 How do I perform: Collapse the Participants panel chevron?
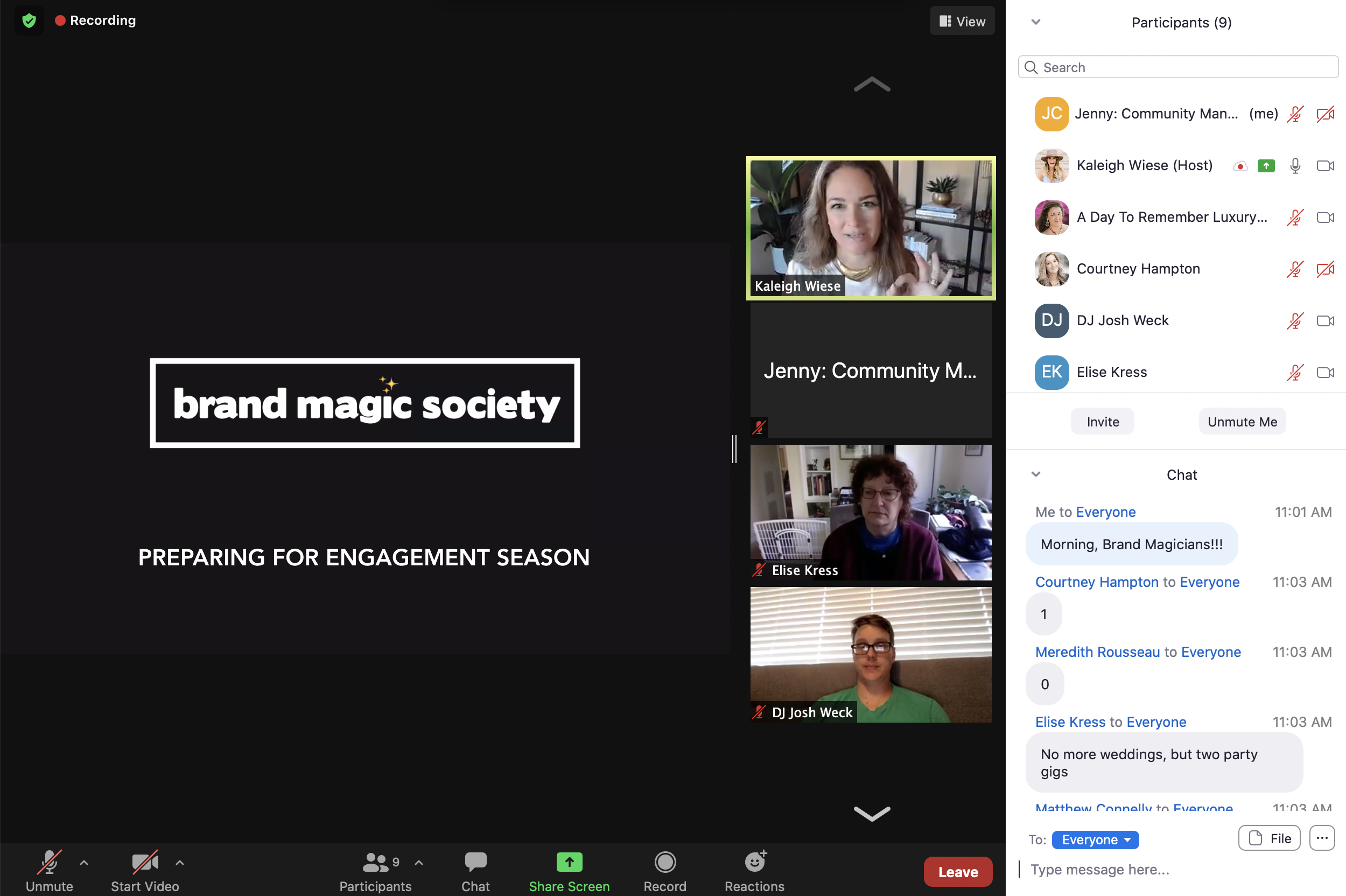pos(1035,22)
